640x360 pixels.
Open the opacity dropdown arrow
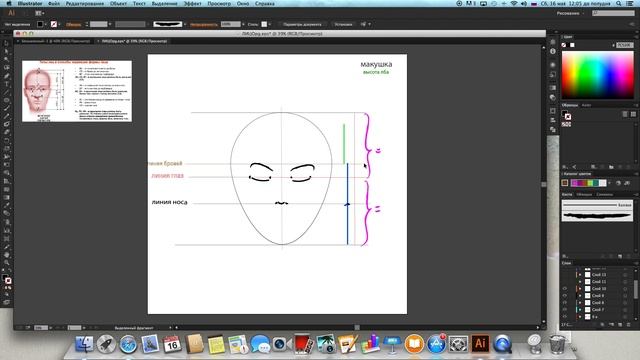tap(243, 24)
